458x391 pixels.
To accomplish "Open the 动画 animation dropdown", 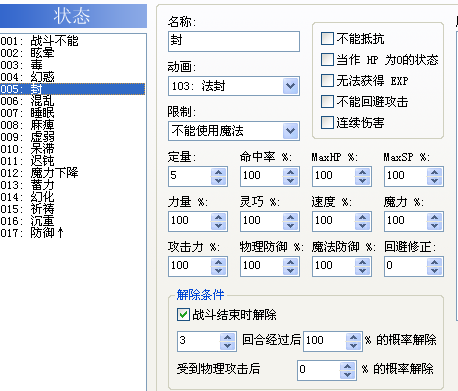I will coord(290,86).
